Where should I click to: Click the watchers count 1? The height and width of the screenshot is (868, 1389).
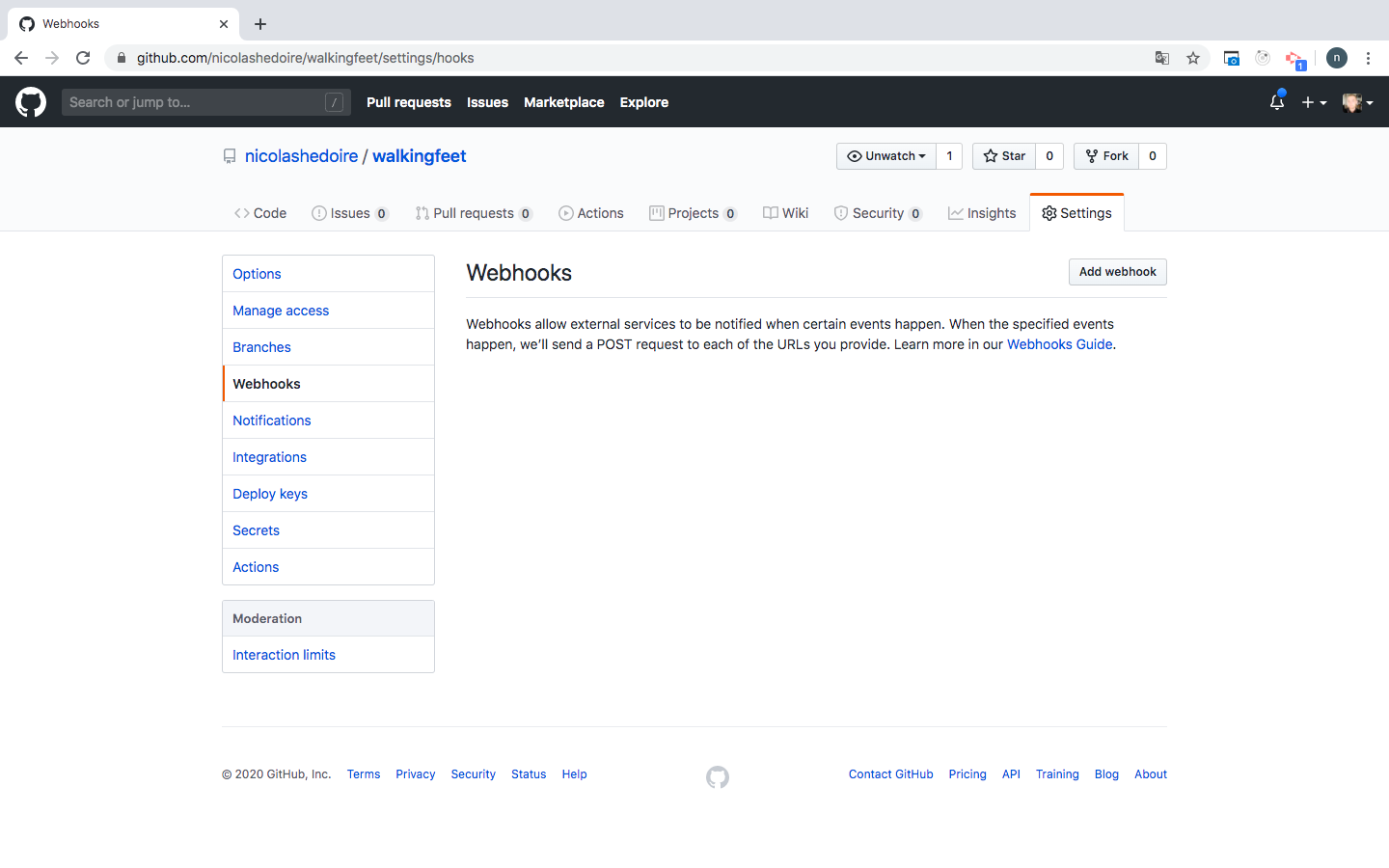tap(949, 156)
